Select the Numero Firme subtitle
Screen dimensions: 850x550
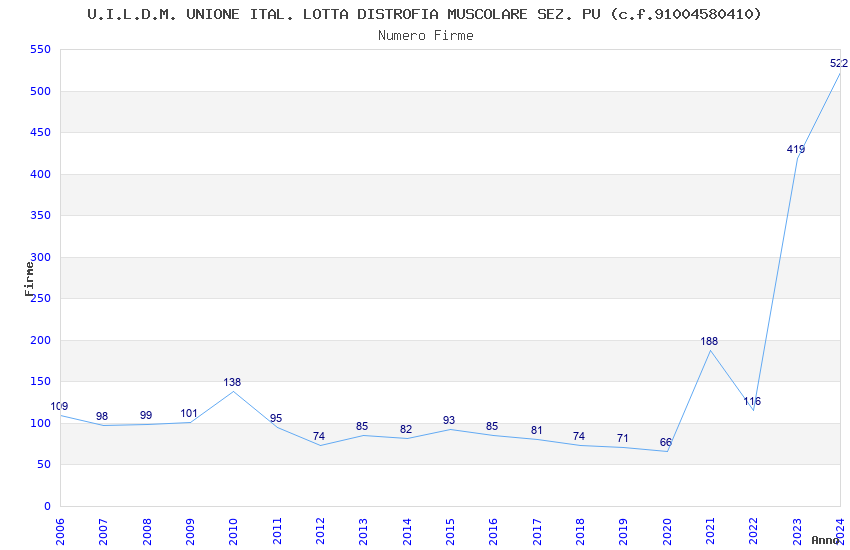click(x=425, y=35)
